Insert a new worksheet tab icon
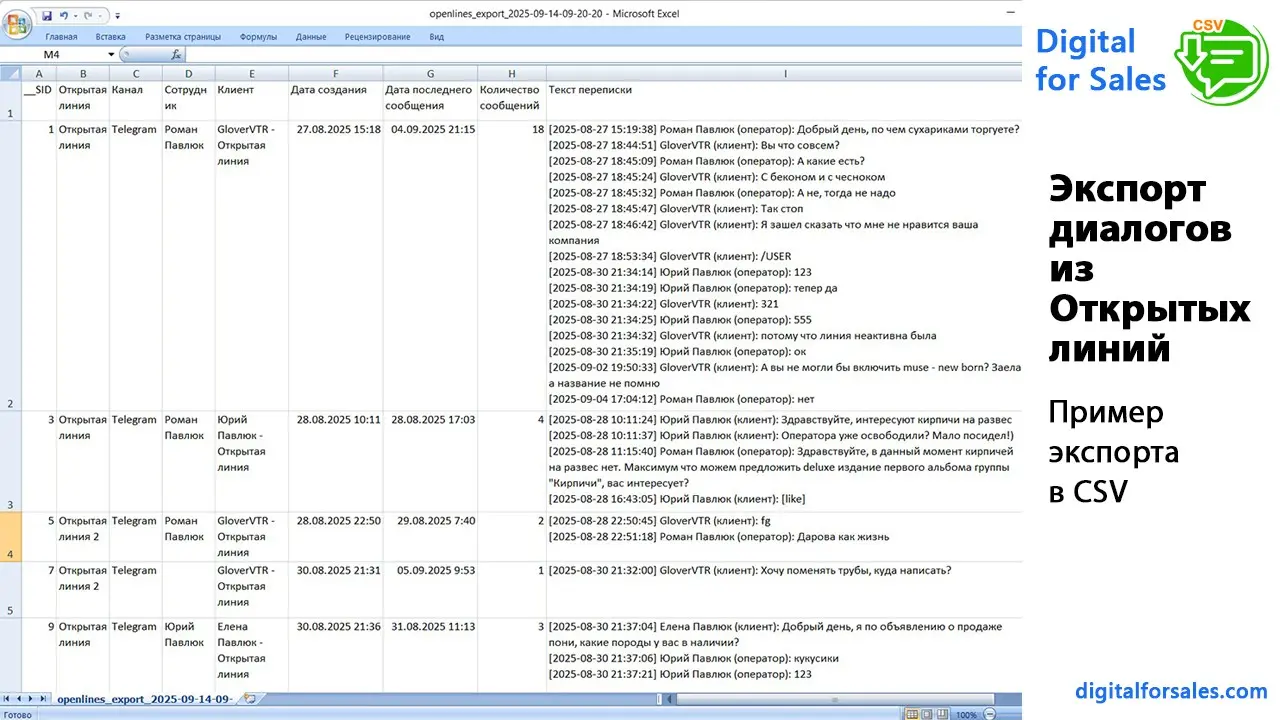Image resolution: width=1280 pixels, height=720 pixels. [249, 698]
